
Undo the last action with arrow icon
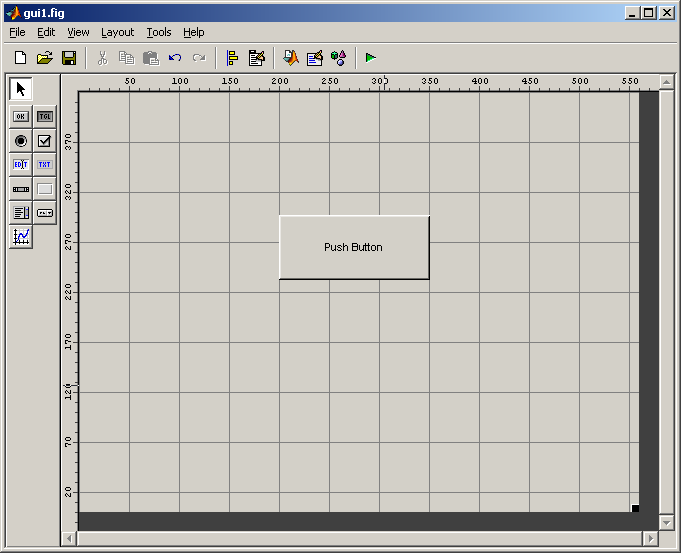175,58
